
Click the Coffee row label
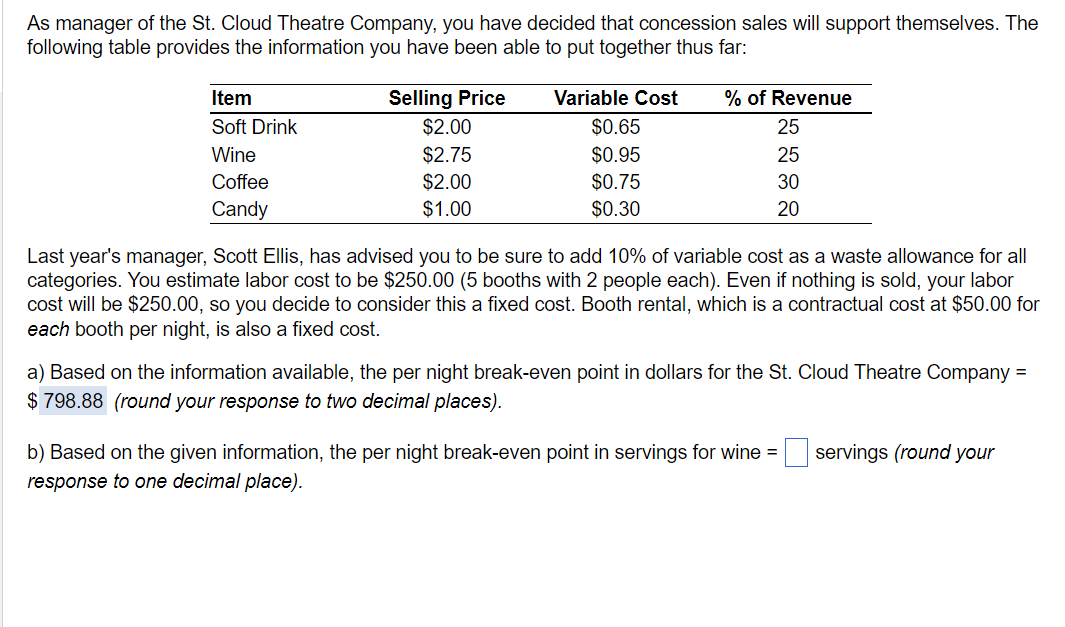pos(240,182)
